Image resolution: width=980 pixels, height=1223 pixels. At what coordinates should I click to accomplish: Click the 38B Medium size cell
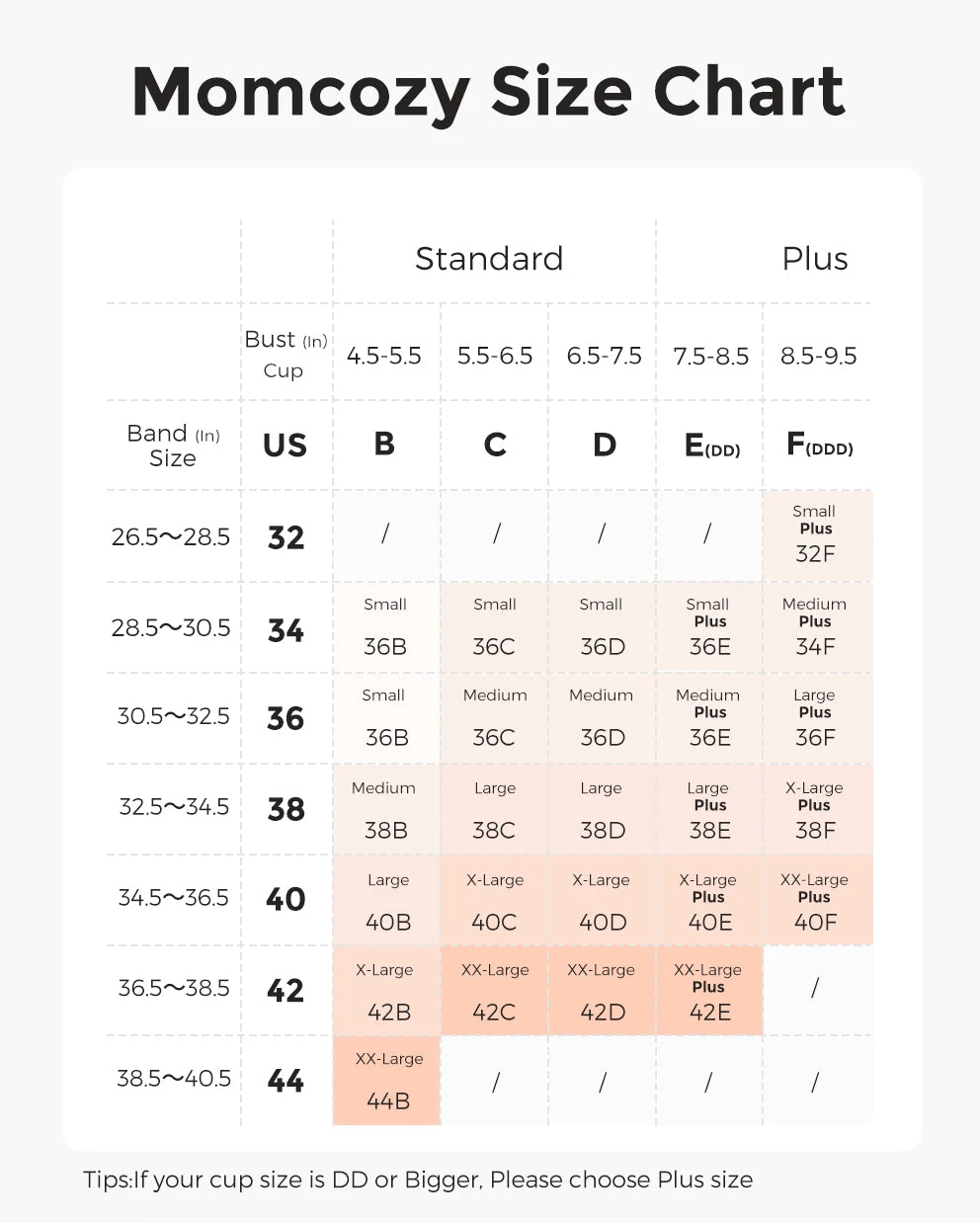pos(385,810)
